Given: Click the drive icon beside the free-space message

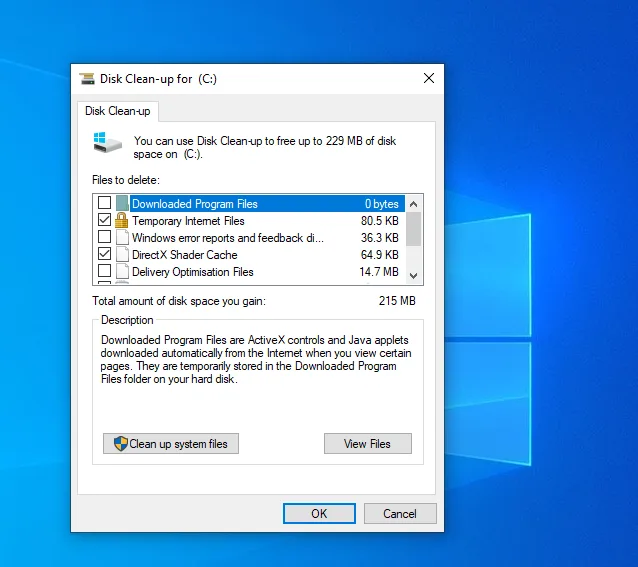Looking at the screenshot, I should (107, 142).
